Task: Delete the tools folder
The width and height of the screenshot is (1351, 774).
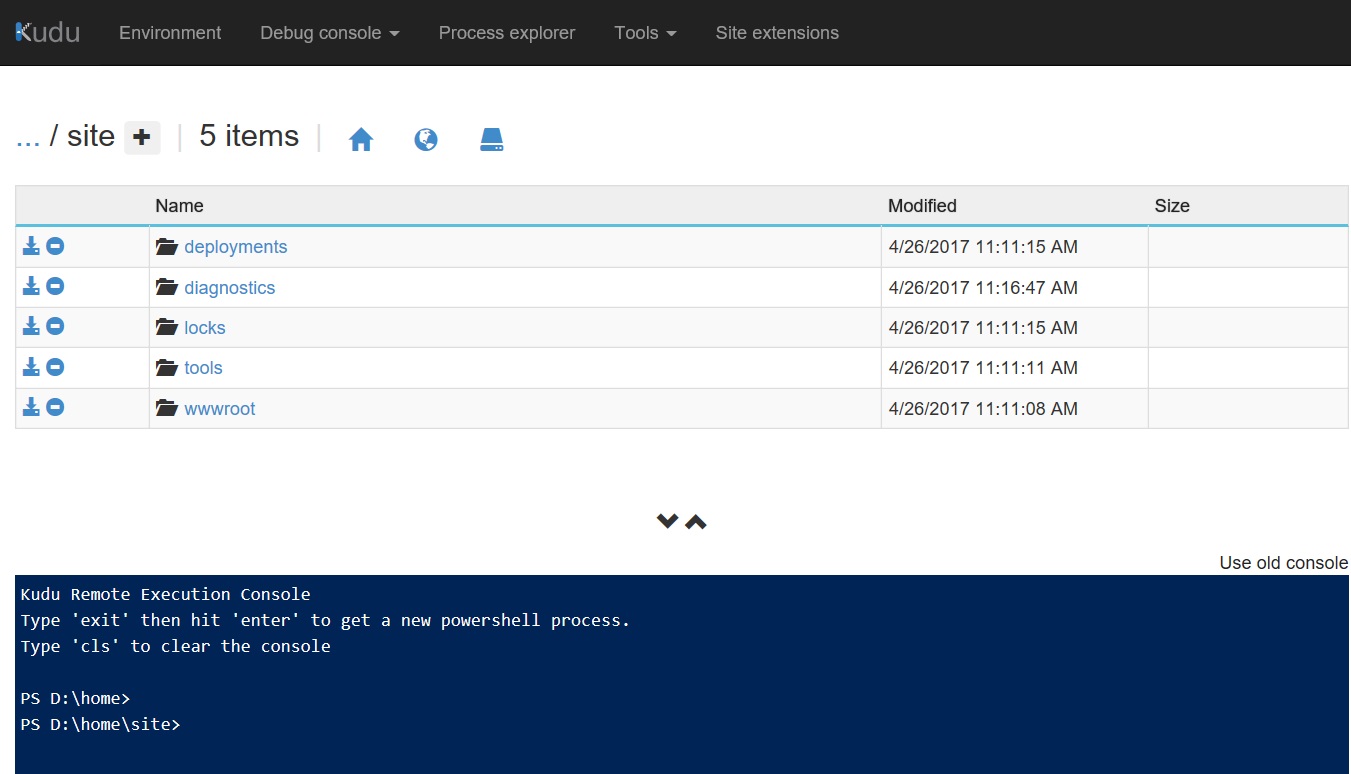Action: coord(56,367)
